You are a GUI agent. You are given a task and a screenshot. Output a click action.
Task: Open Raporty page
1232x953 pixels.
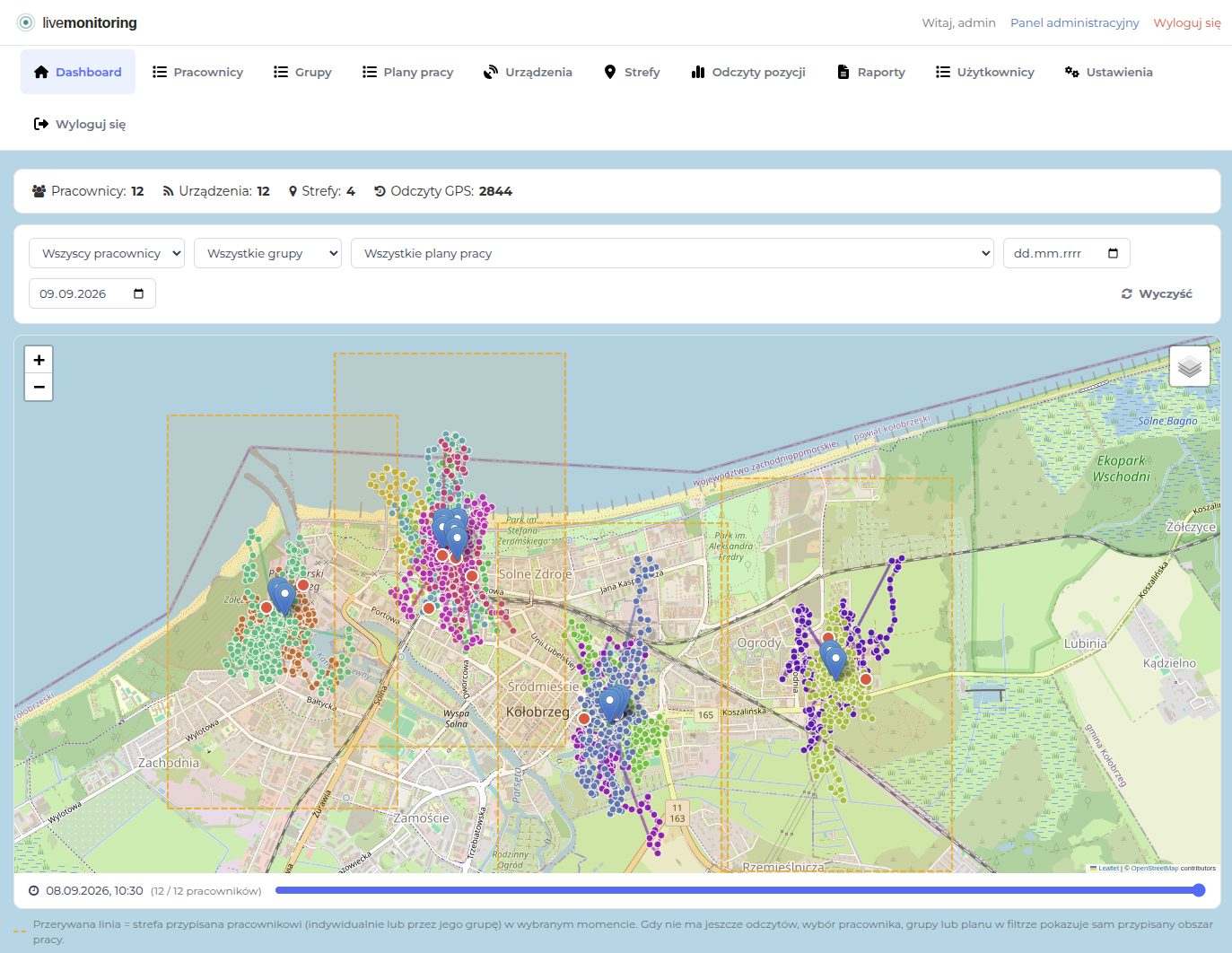(870, 72)
